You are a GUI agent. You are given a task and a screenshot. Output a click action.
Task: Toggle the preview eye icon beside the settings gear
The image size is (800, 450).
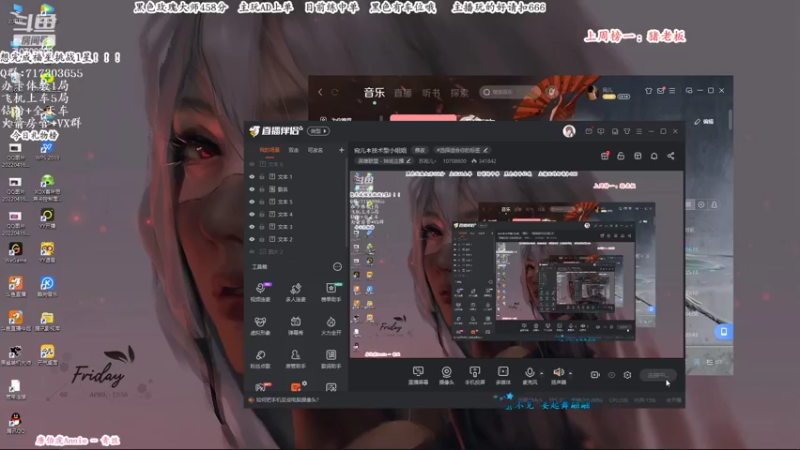pyautogui.click(x=611, y=375)
